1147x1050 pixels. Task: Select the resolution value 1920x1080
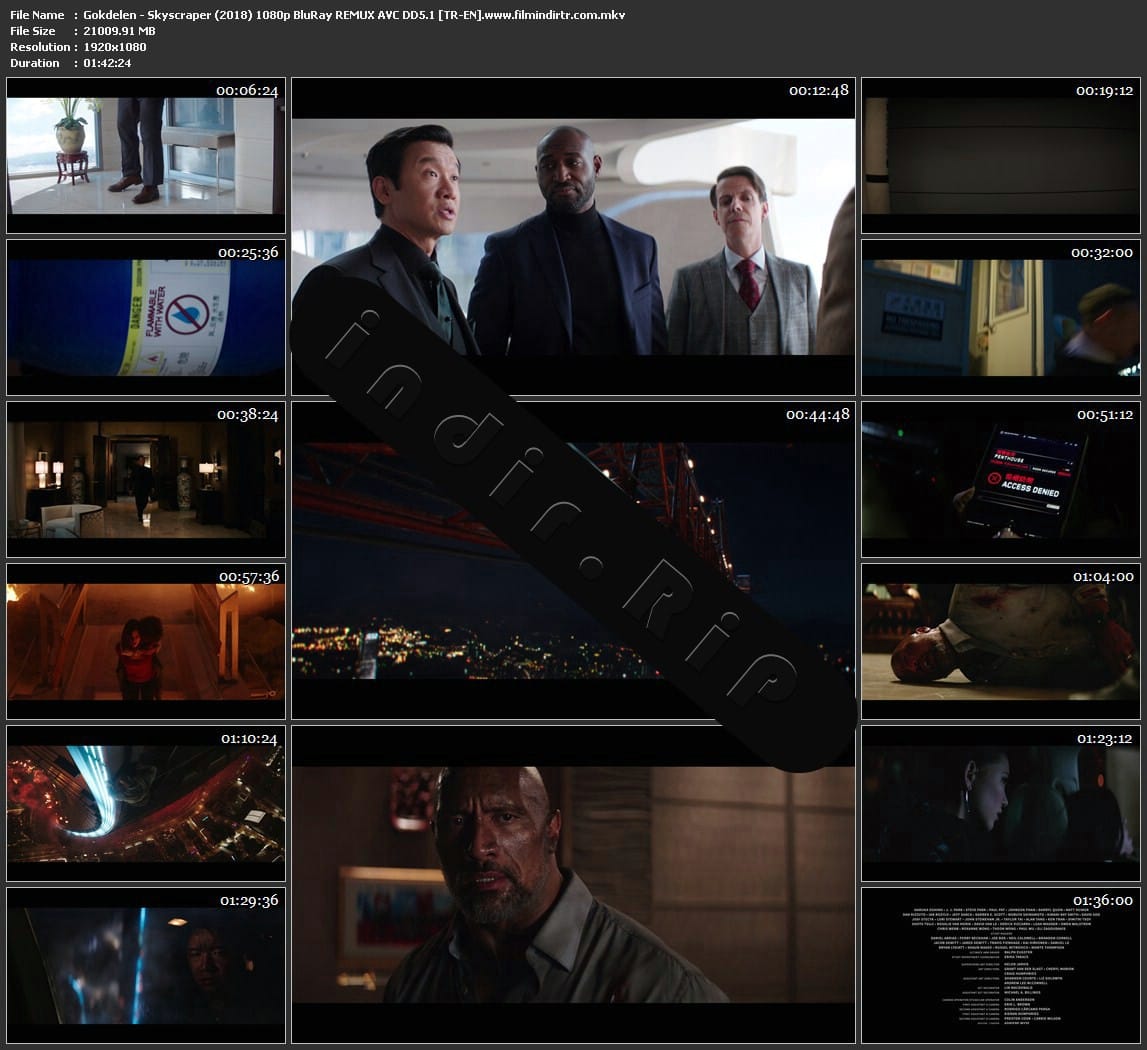(x=115, y=47)
